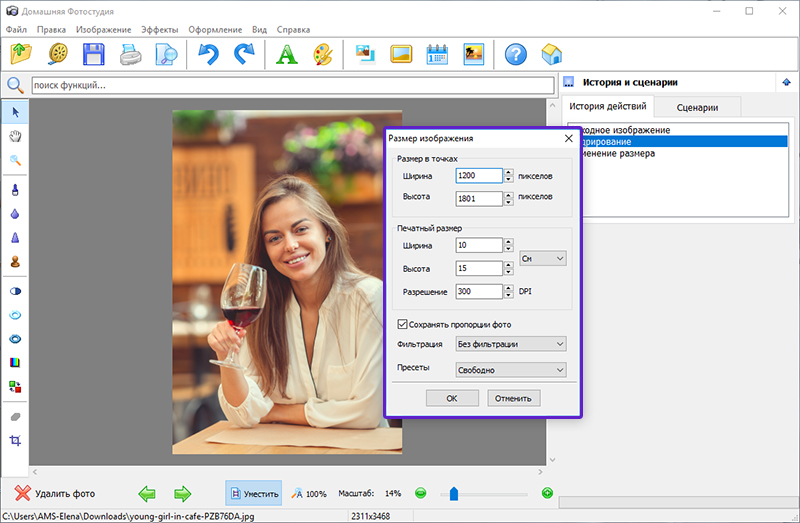The image size is (800, 523).
Task: Select the eraser tool
Action: tap(15, 417)
